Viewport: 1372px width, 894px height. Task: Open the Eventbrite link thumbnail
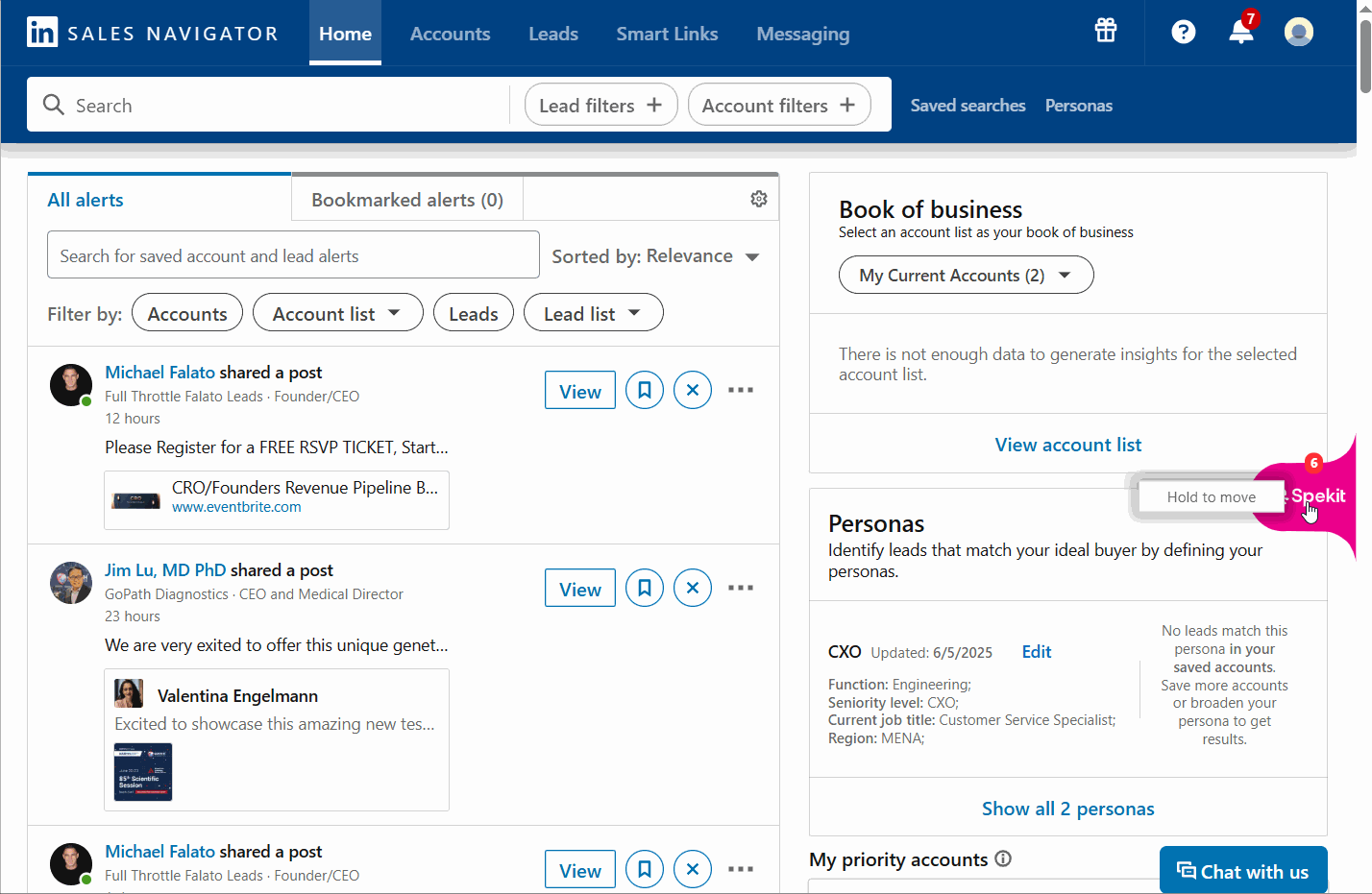pyautogui.click(x=136, y=499)
